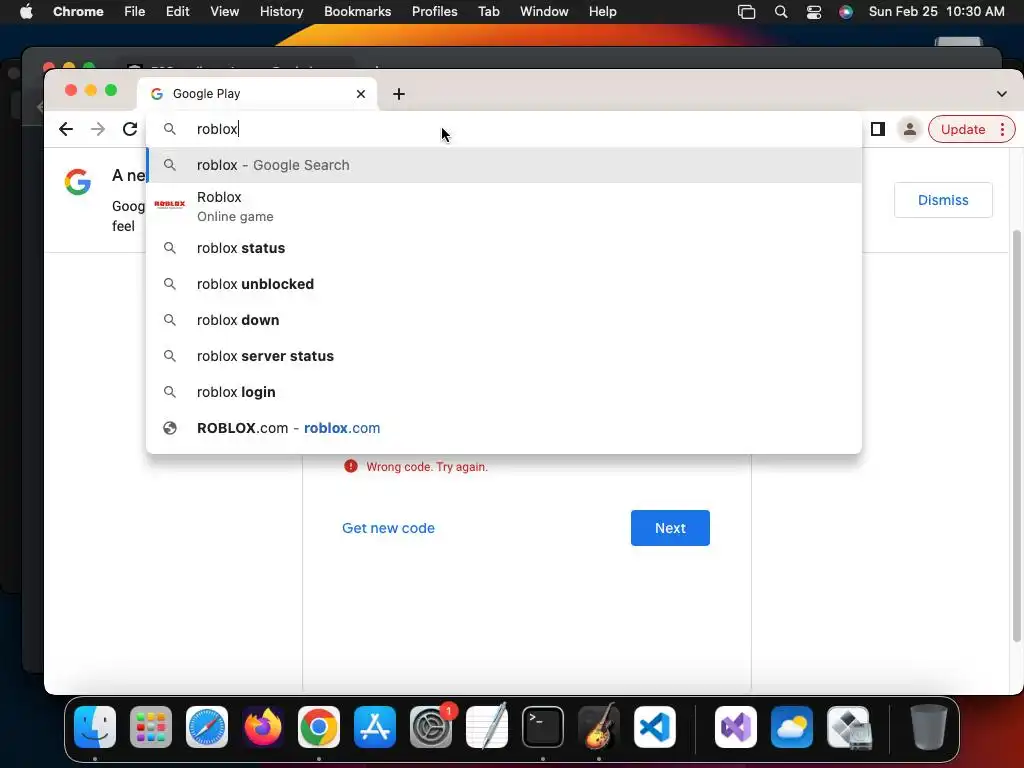Open the Apple menu
Viewport: 1024px width, 768px height.
26,11
